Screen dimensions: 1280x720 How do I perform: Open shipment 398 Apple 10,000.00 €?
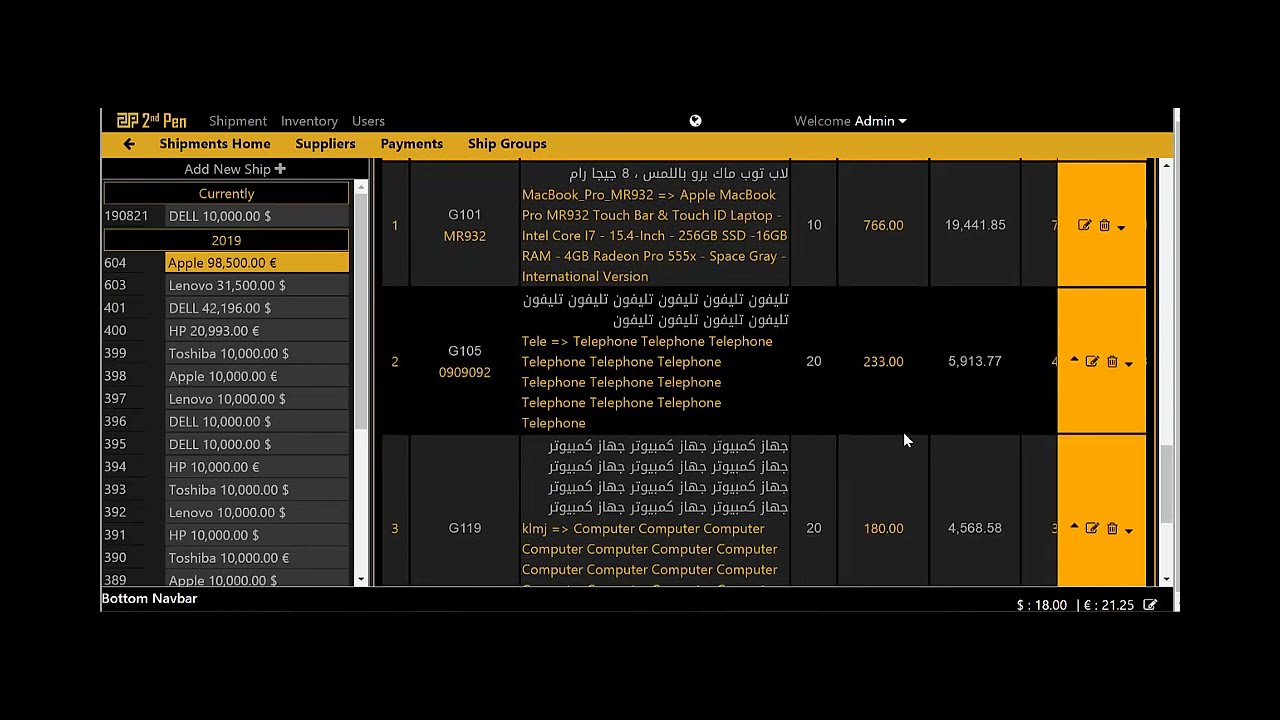click(x=226, y=376)
